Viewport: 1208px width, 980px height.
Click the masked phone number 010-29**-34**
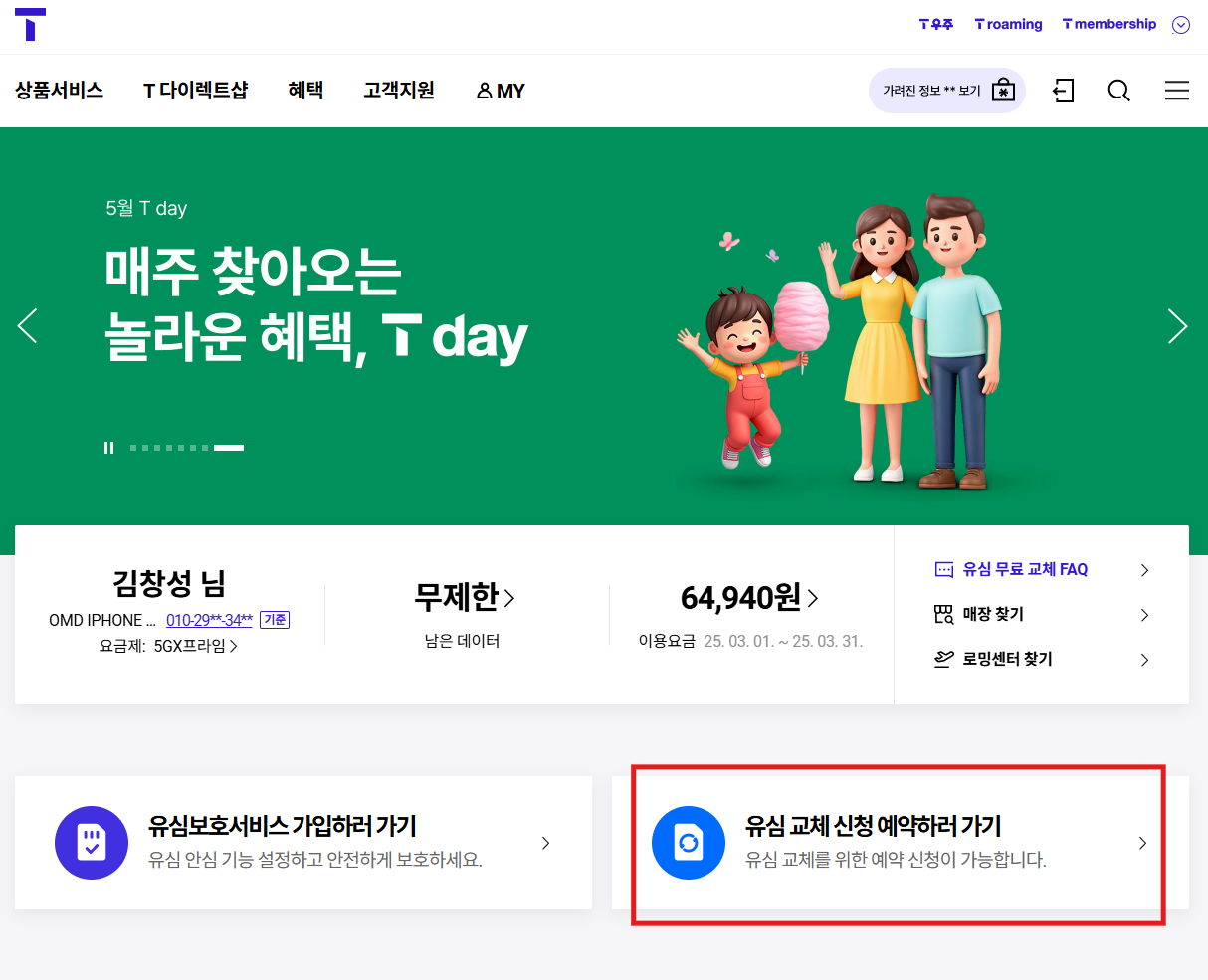[209, 620]
